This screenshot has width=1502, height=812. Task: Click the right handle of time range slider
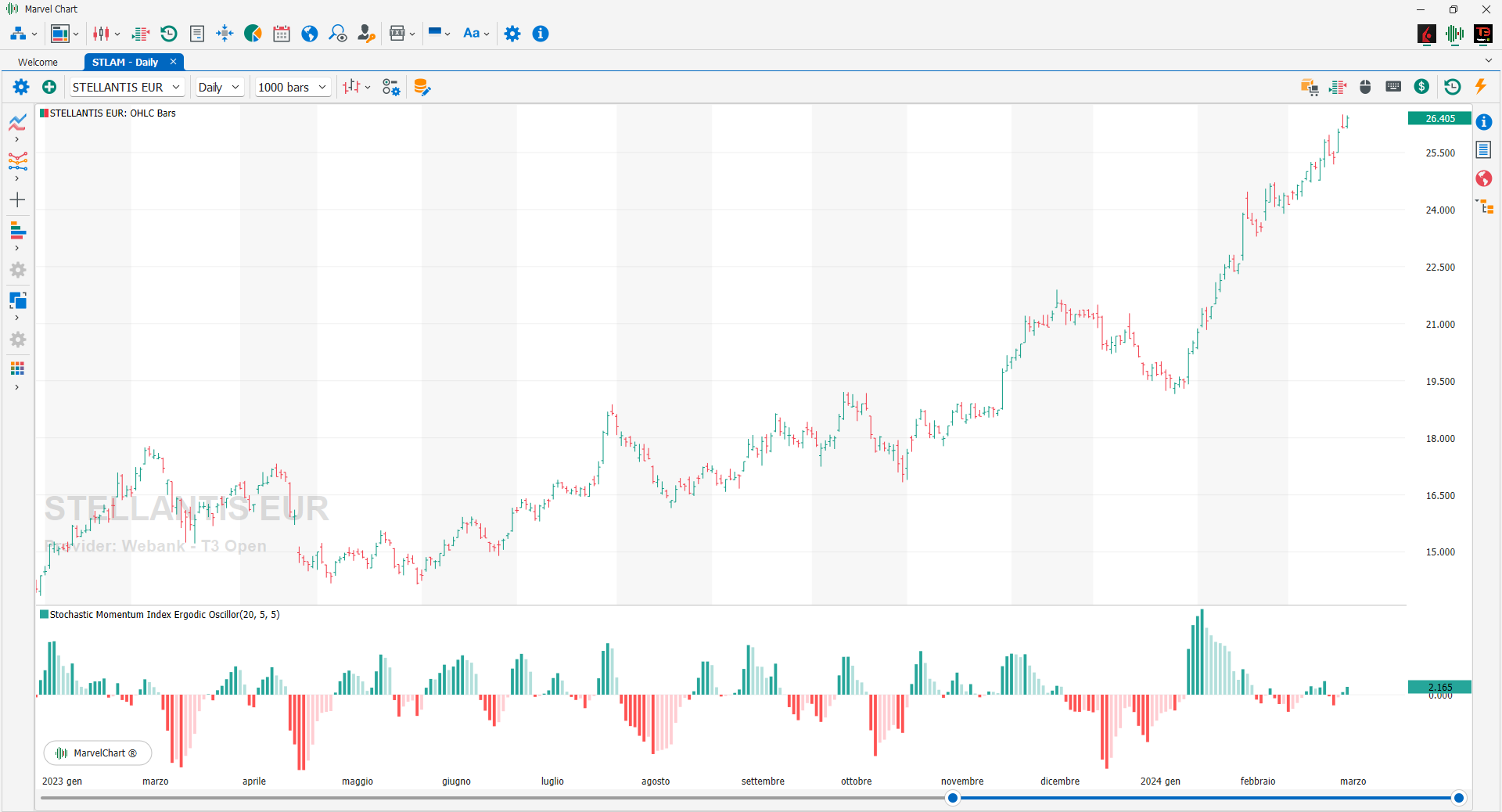click(1458, 798)
